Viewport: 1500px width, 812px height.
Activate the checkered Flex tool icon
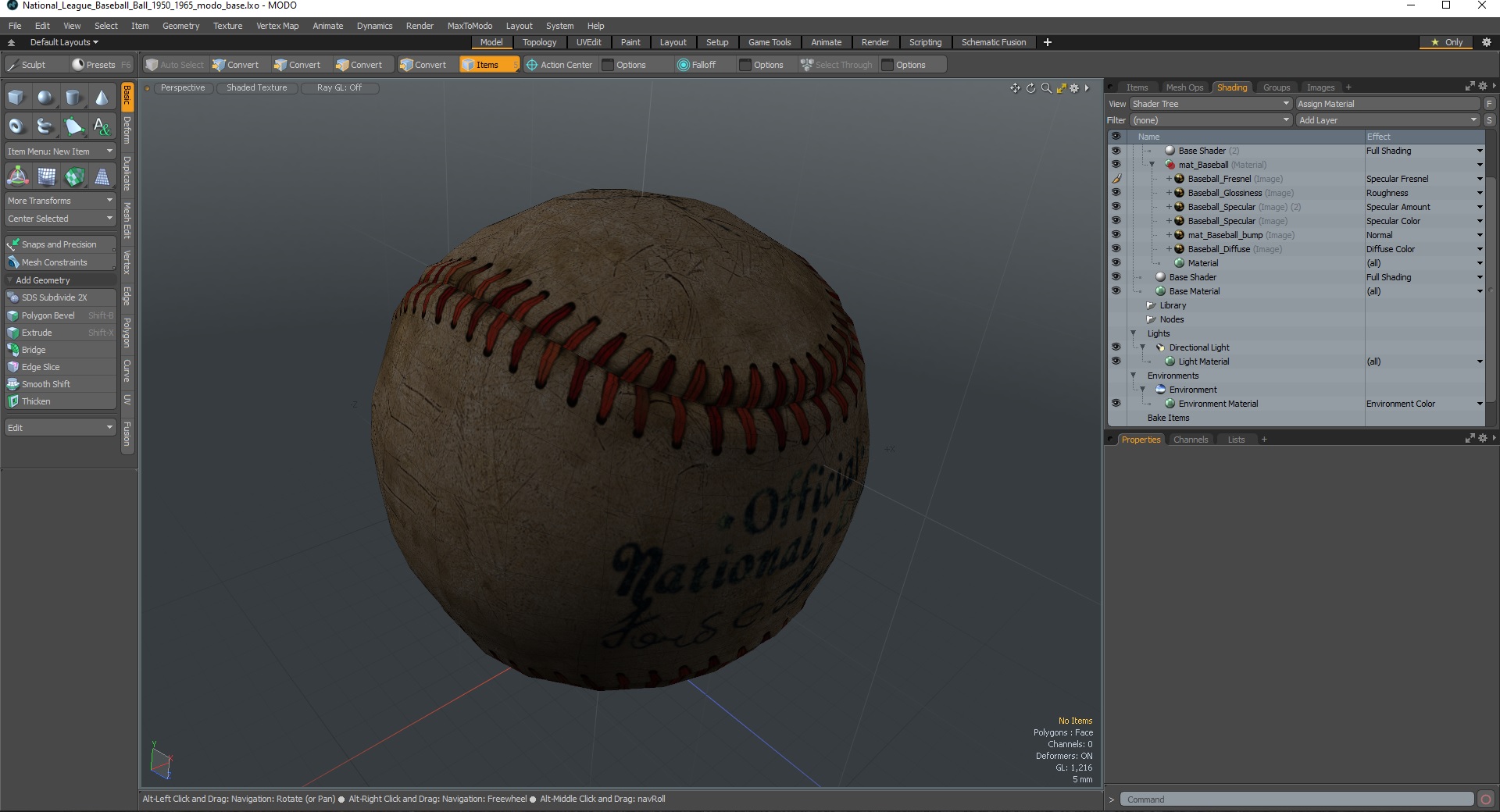click(x=74, y=176)
